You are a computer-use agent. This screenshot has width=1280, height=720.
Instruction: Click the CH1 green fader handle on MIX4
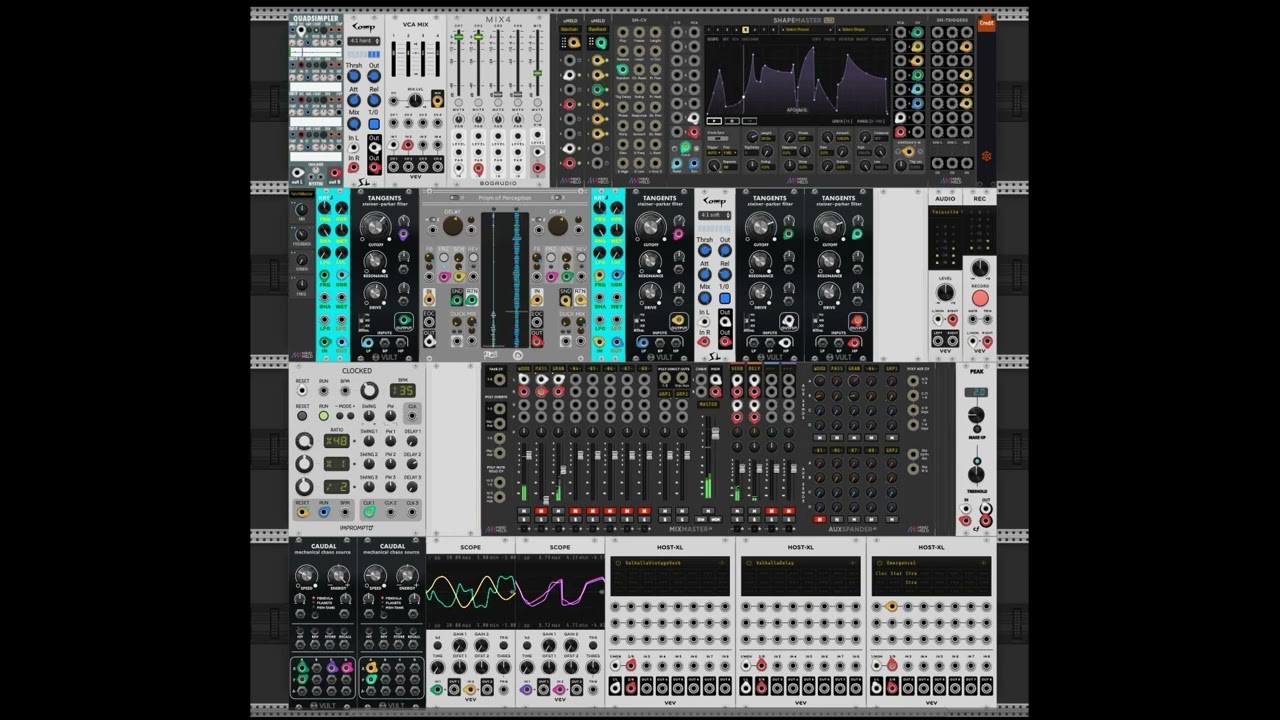coord(459,37)
